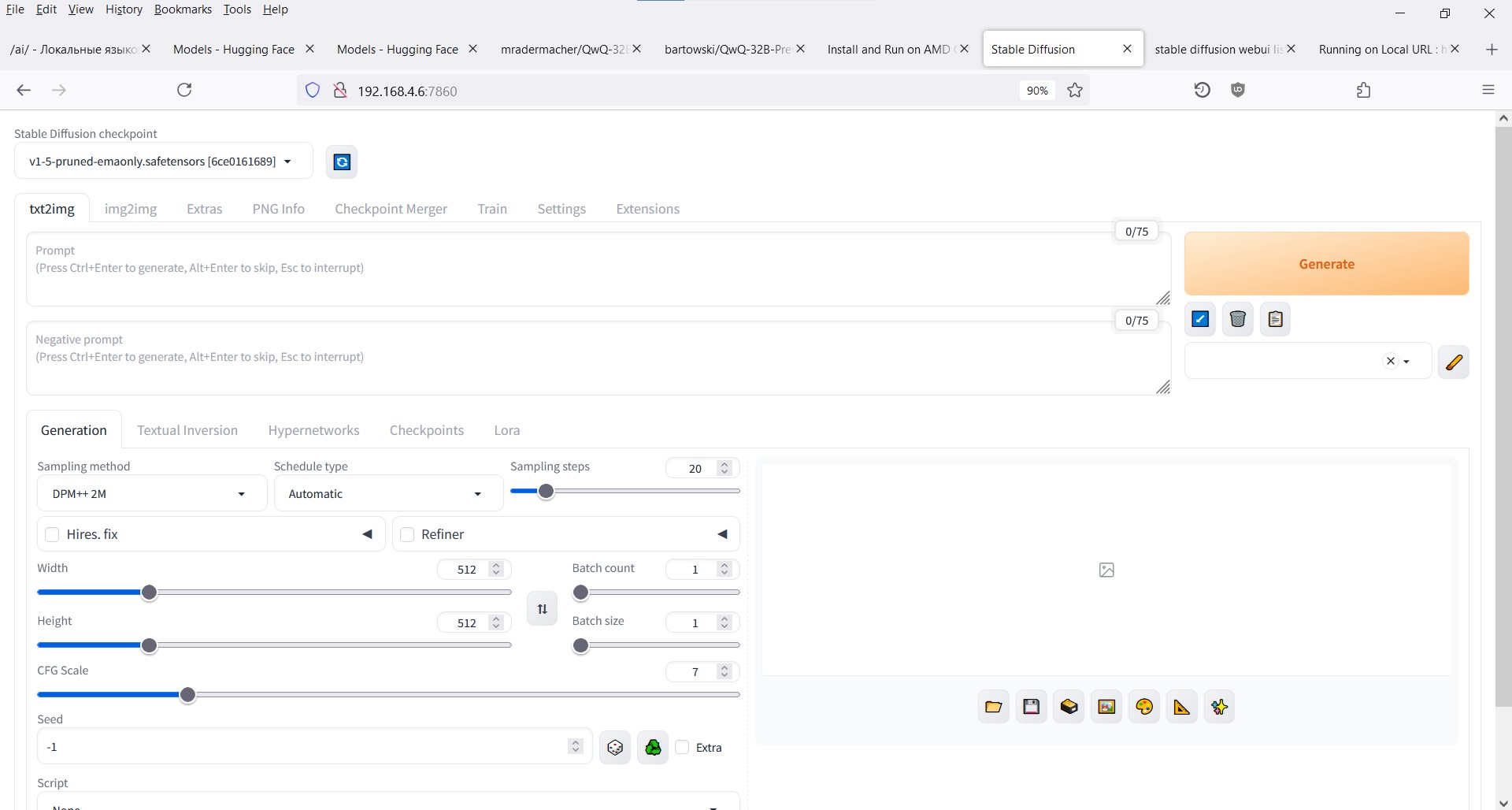Switch to Textual Inversion tab

click(187, 430)
